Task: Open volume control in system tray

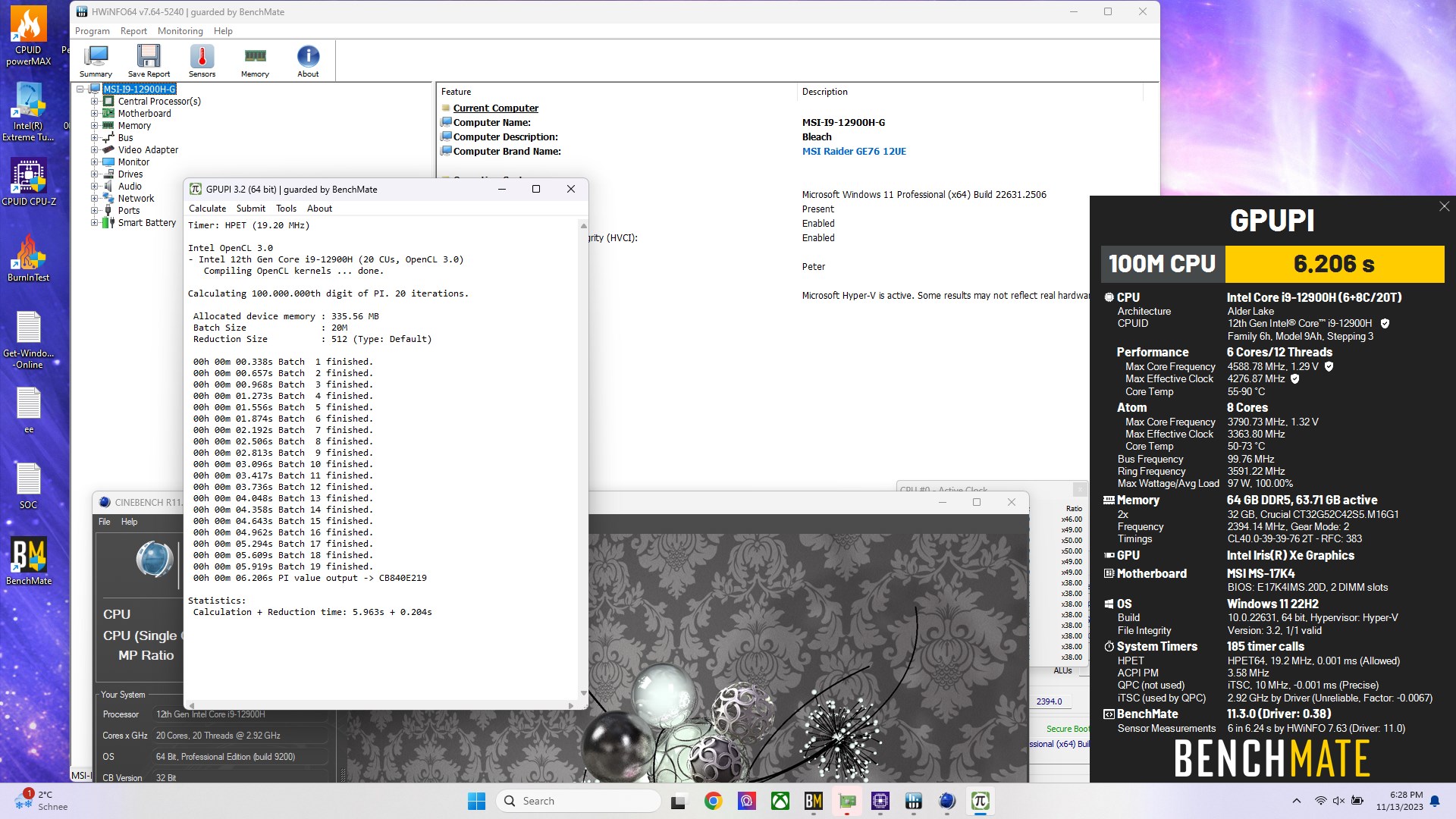Action: click(x=1338, y=801)
